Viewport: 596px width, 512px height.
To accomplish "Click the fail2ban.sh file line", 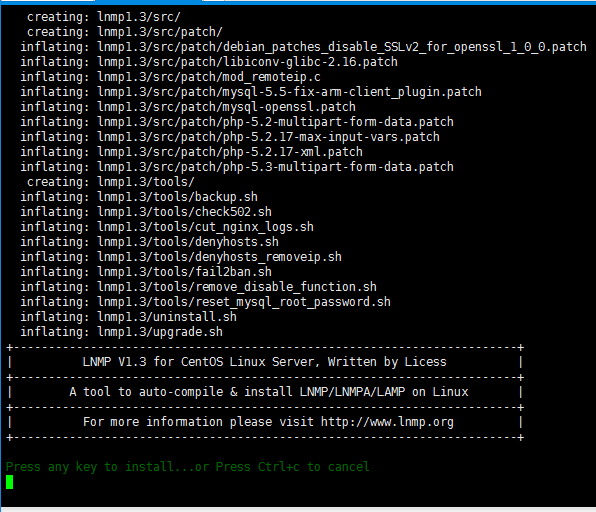I will coord(146,272).
